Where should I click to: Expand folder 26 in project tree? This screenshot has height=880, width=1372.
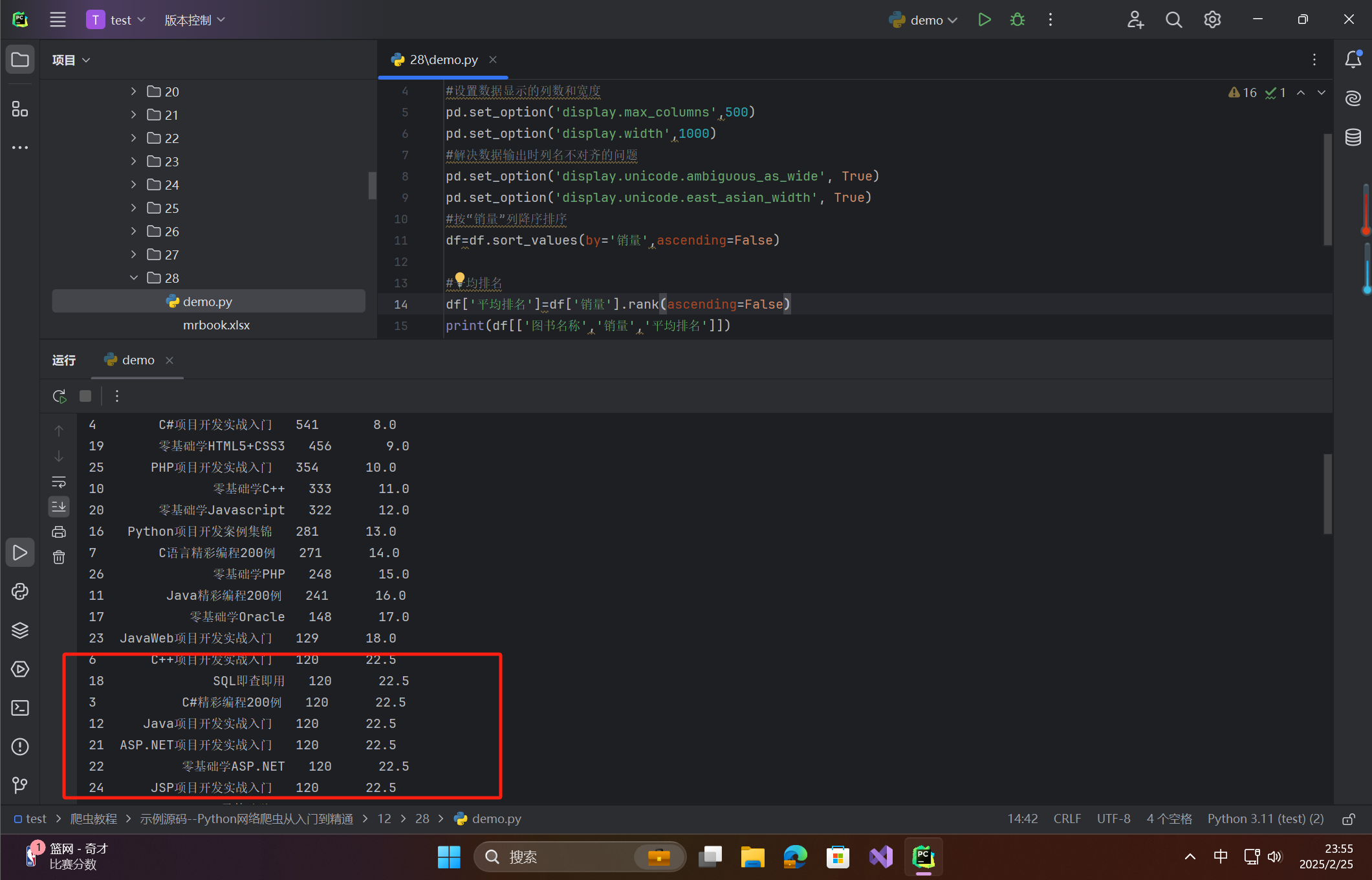(x=133, y=231)
